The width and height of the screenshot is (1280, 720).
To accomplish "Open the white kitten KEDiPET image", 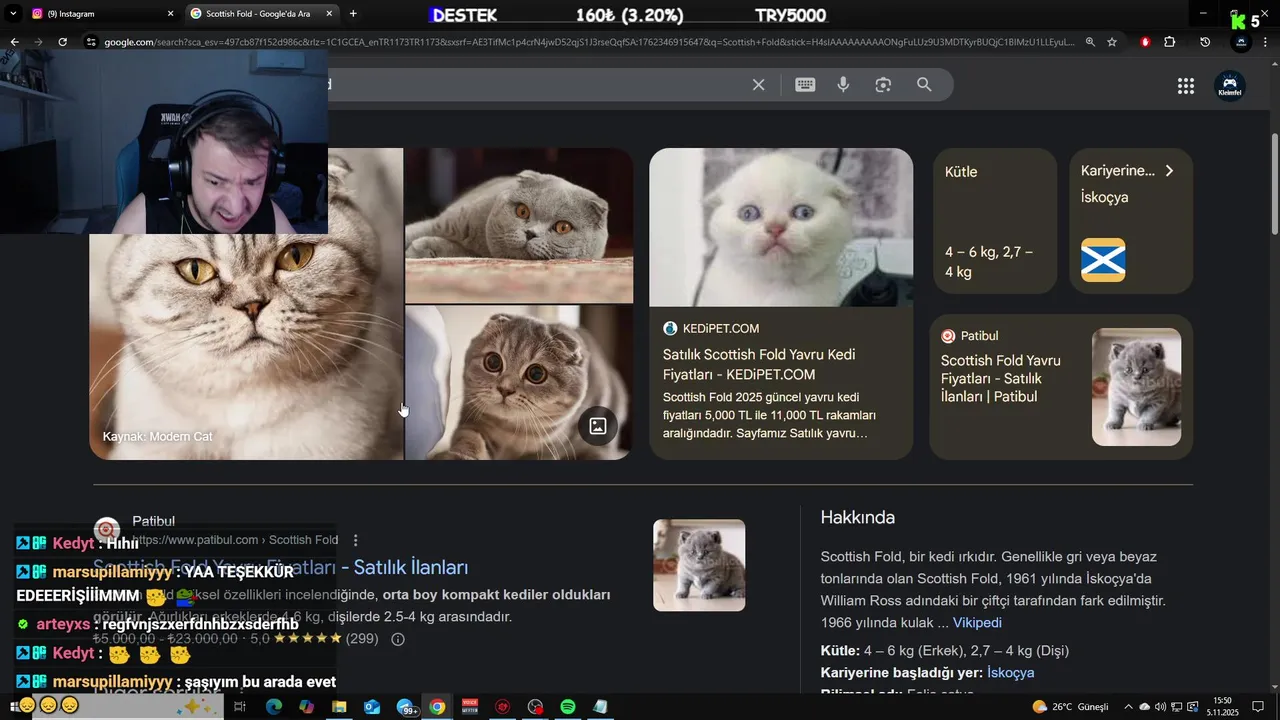I will [x=781, y=227].
